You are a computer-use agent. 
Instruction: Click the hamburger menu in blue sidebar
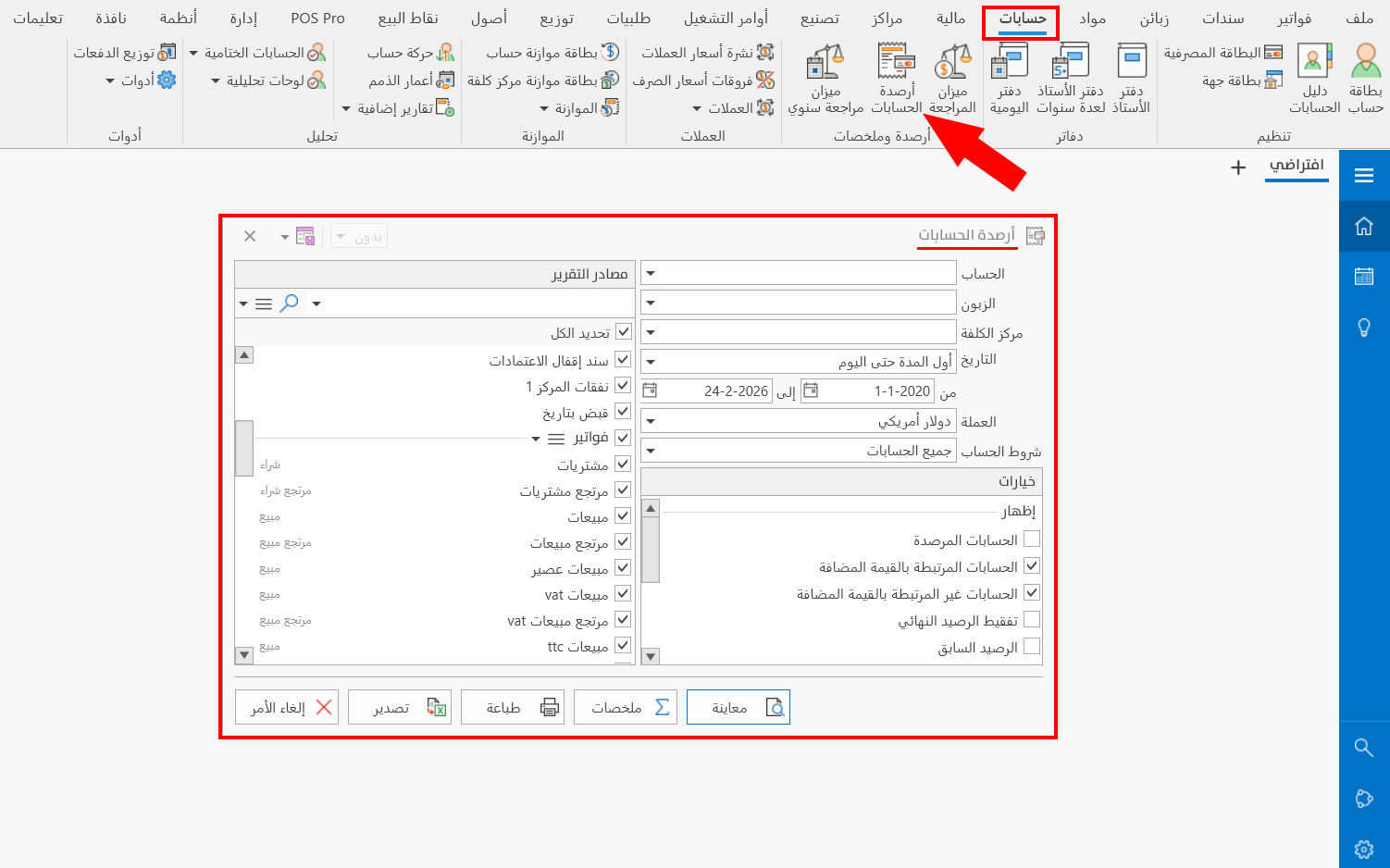(1364, 176)
